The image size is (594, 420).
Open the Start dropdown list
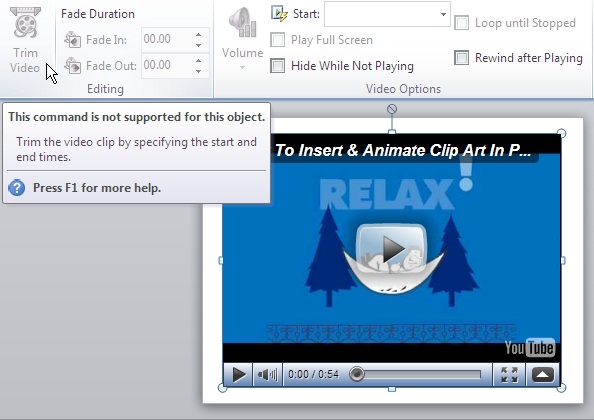443,14
